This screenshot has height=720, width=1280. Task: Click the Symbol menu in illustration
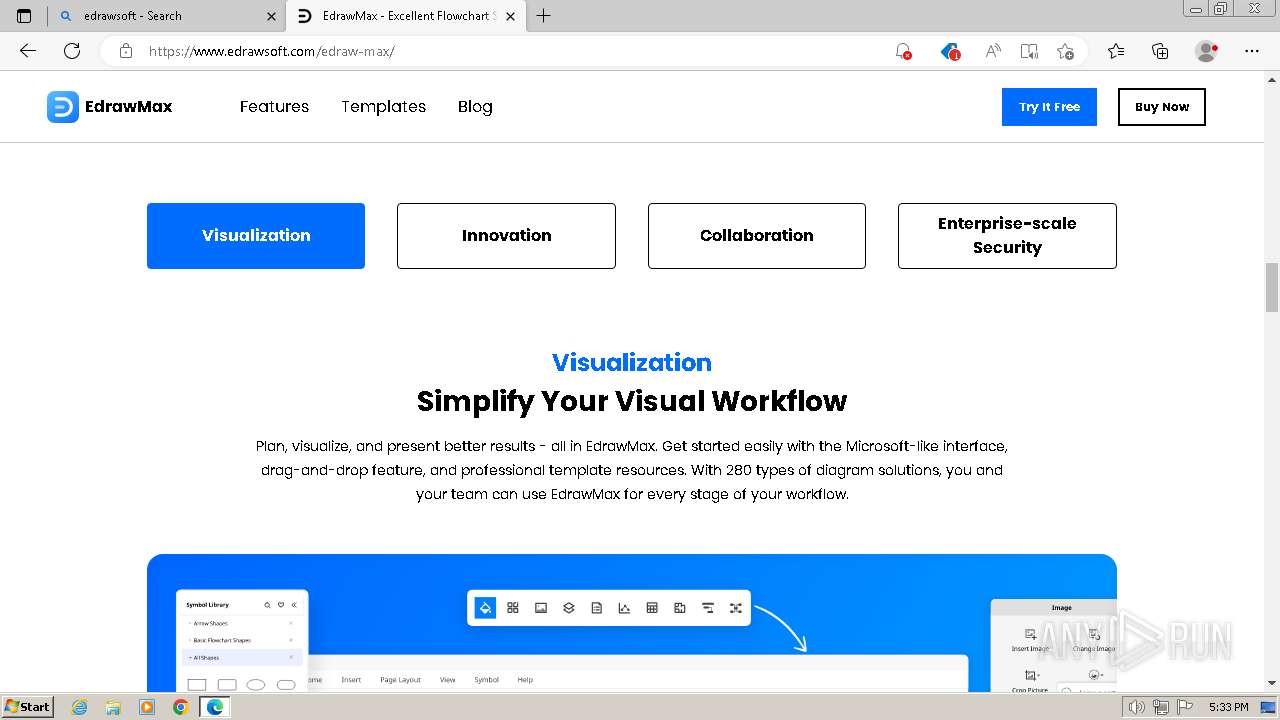pos(486,680)
